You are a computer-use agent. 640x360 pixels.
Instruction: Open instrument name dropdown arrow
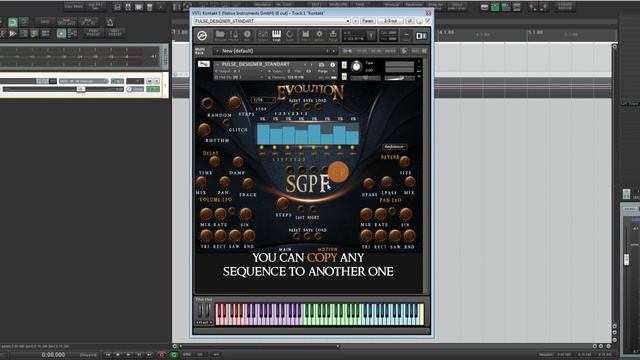pos(218,64)
